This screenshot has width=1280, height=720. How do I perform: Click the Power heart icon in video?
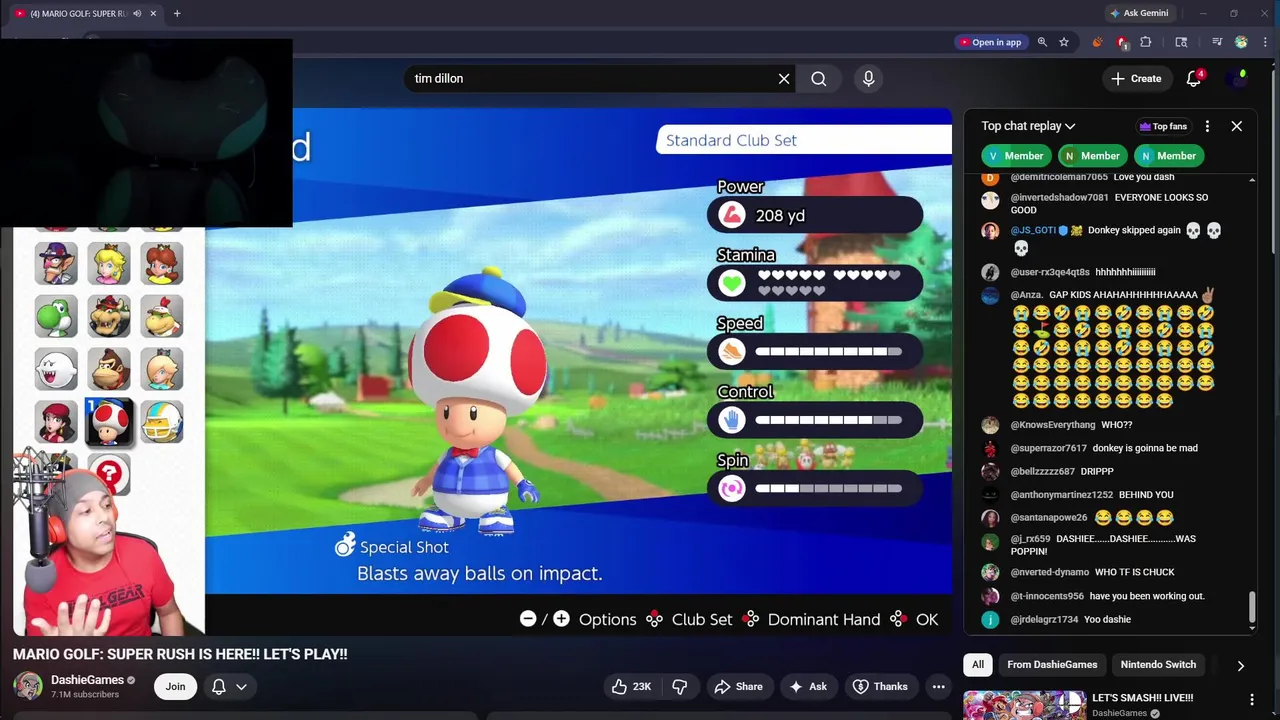click(732, 215)
